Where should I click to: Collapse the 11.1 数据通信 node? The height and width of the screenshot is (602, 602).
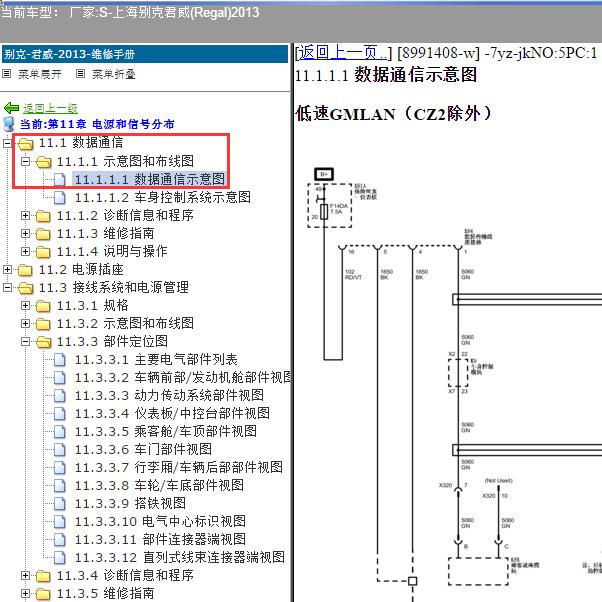point(7,143)
